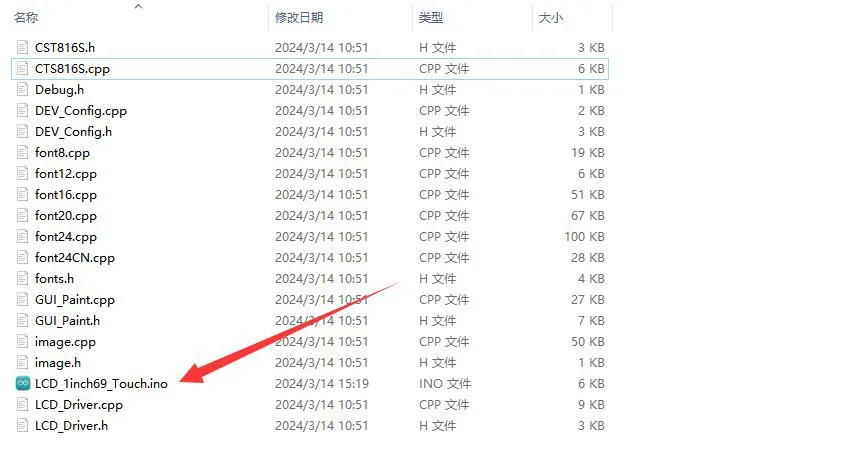Viewport: 842px width, 469px height.
Task: Click the 9 KB size of LCD_Driver.cpp
Action: [x=591, y=405]
